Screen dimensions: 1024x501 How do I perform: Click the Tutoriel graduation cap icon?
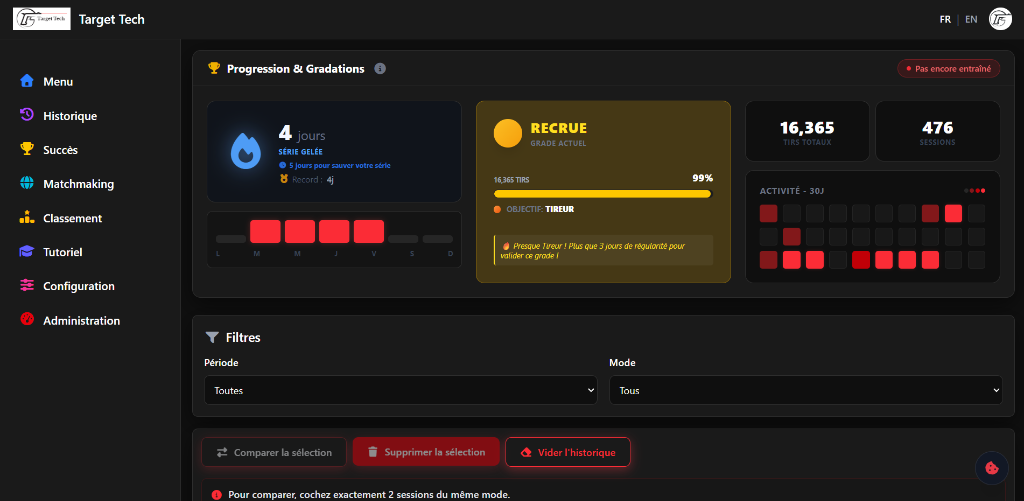[27, 251]
